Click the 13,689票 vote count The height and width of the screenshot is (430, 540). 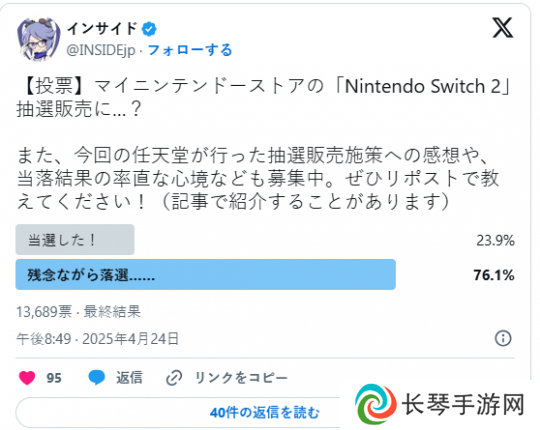44,312
